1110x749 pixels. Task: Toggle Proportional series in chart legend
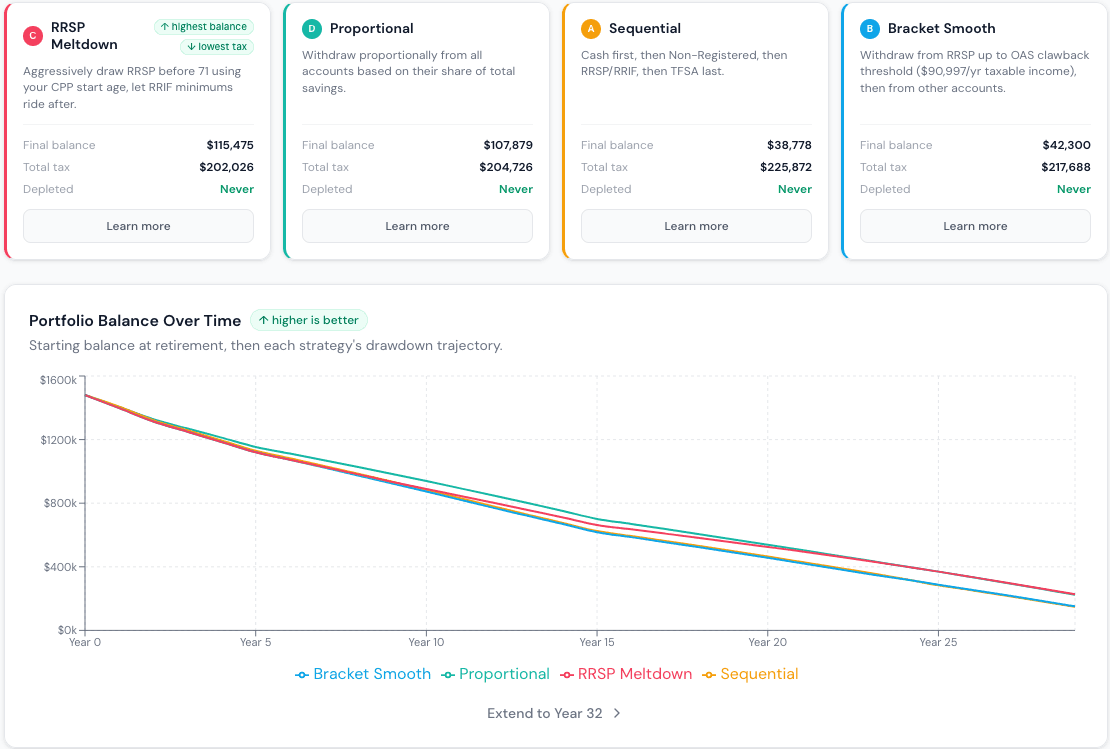click(496, 674)
